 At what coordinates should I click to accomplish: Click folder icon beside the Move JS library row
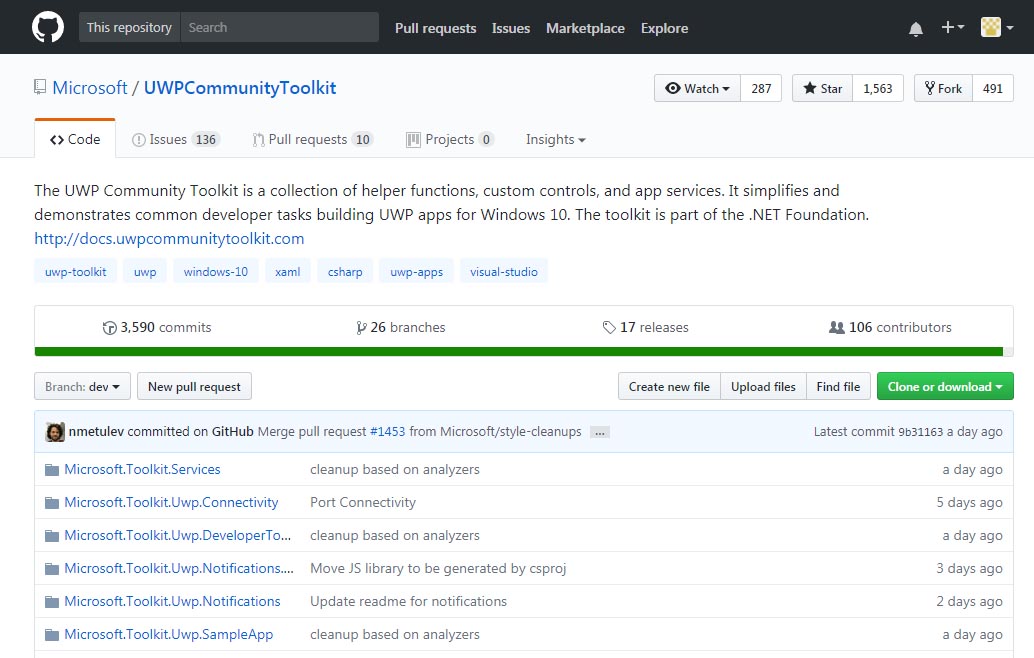[51, 568]
